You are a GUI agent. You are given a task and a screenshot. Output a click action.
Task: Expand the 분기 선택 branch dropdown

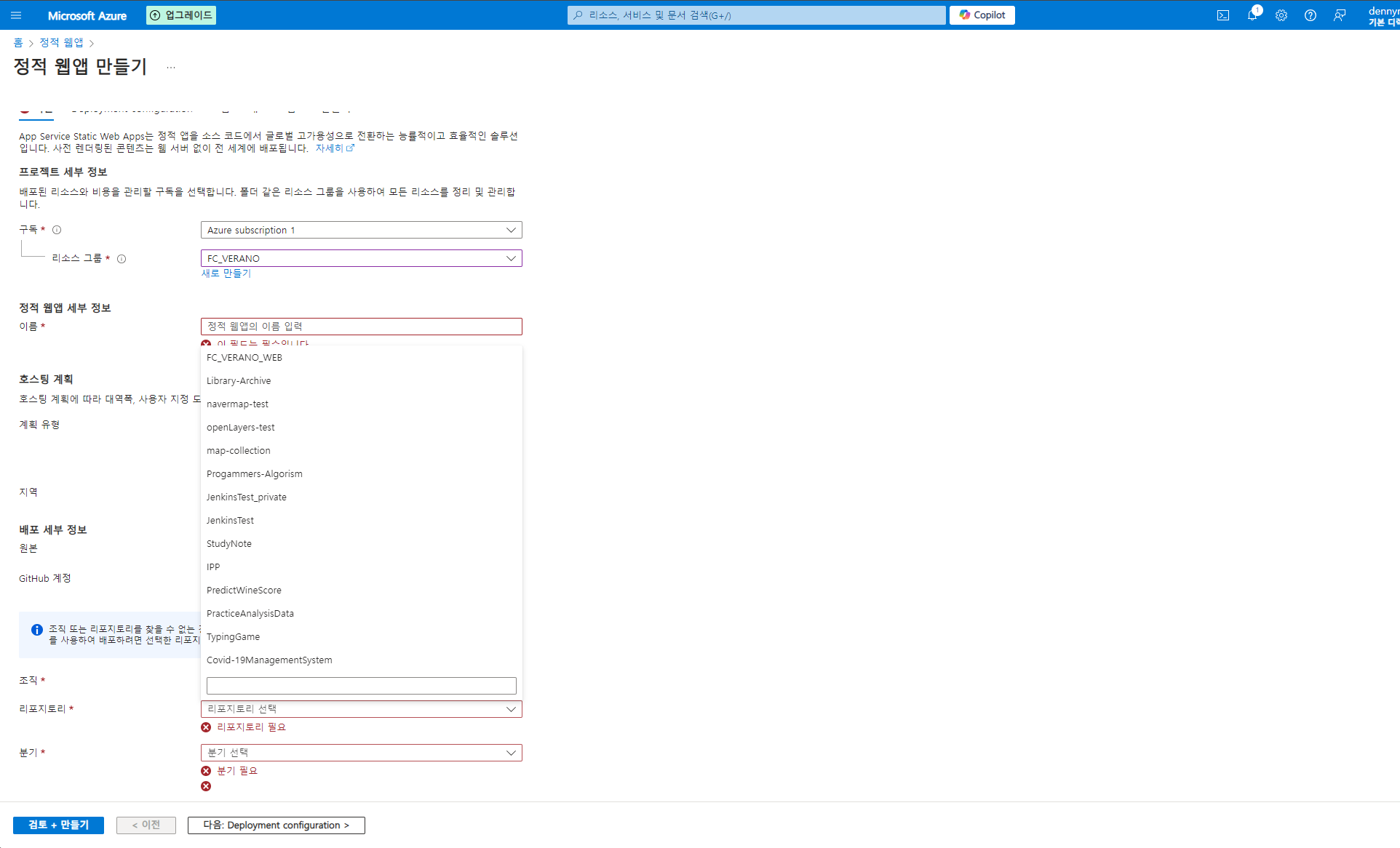[361, 753]
